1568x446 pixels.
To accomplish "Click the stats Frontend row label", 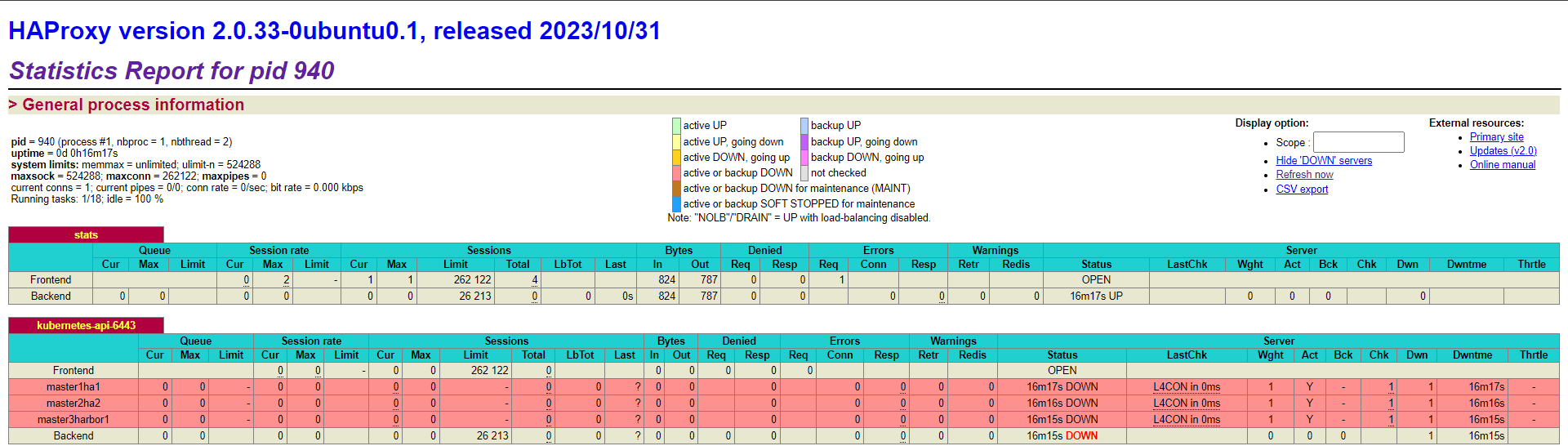I will (x=51, y=280).
